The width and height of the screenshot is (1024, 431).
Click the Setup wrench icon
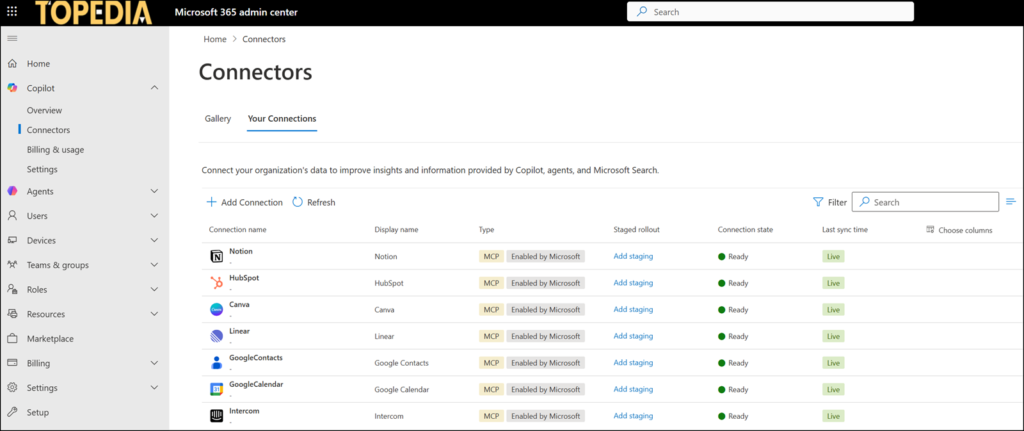pyautogui.click(x=12, y=412)
